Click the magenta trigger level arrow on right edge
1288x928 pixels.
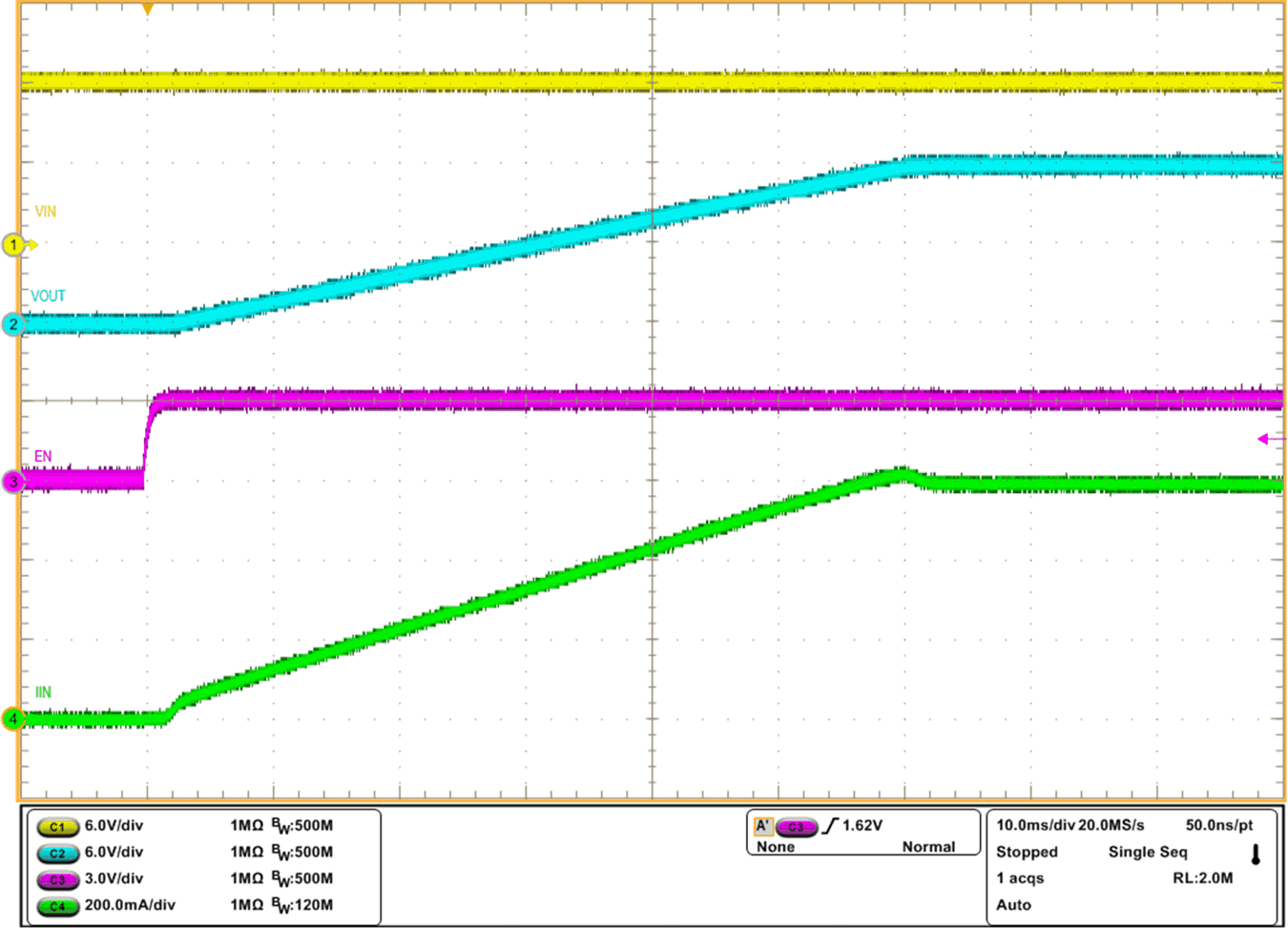1264,439
